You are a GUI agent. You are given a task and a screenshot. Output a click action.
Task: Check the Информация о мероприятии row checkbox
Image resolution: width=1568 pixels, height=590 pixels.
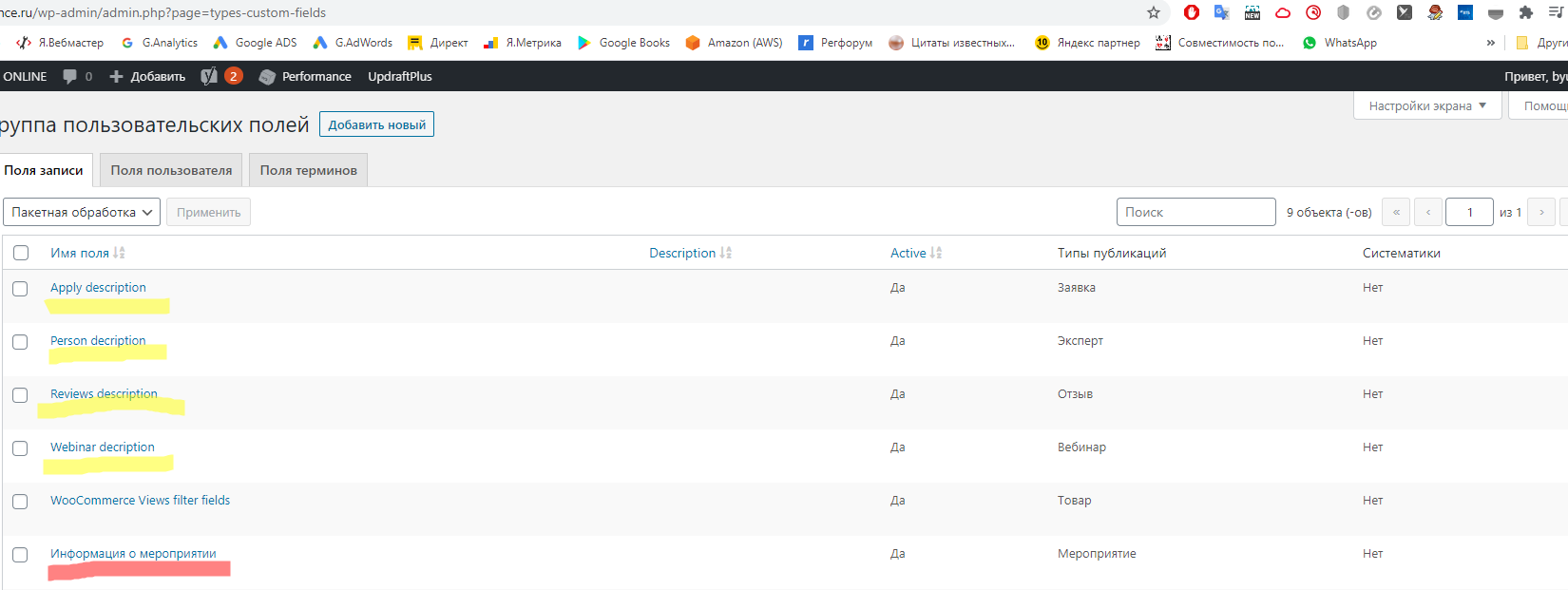point(20,555)
